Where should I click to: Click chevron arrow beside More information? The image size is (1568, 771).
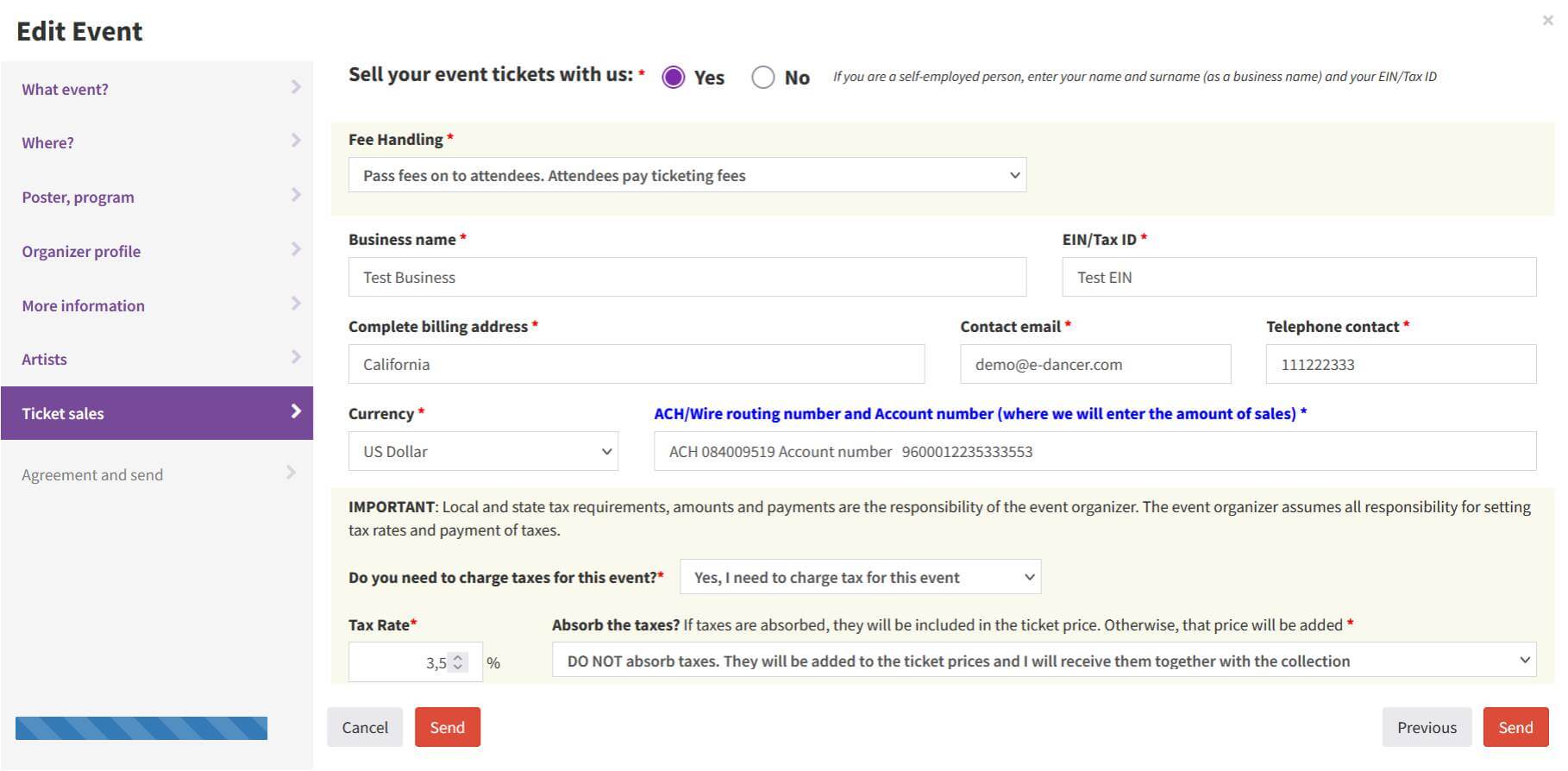click(x=296, y=304)
